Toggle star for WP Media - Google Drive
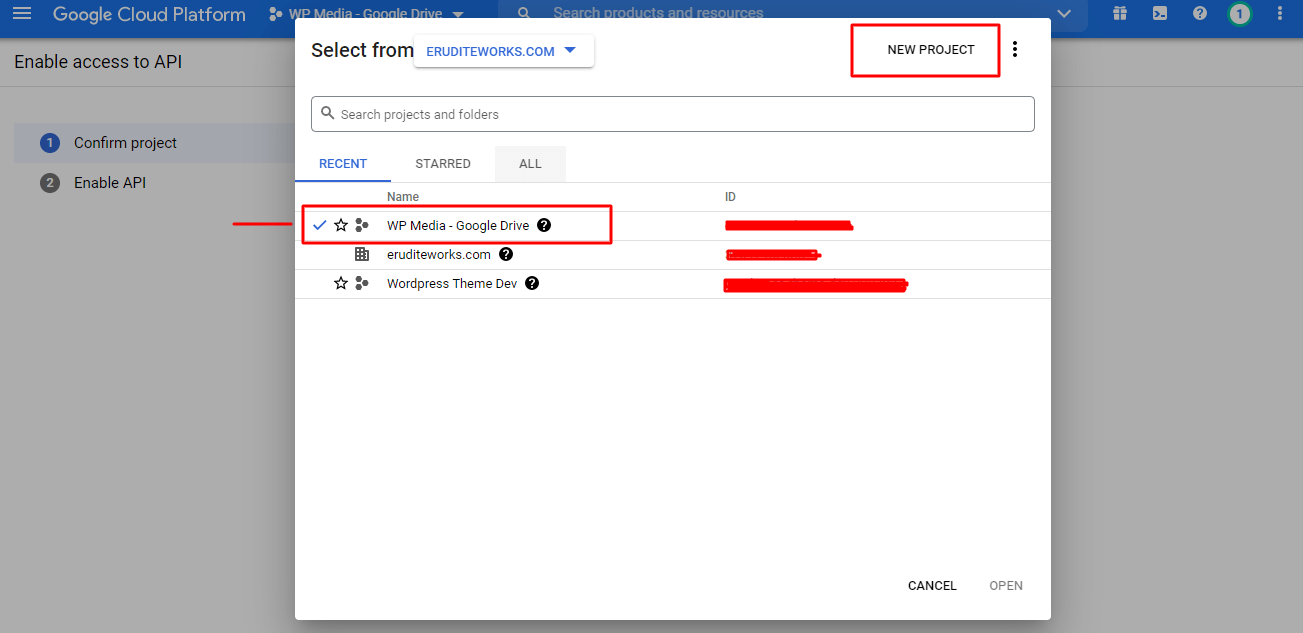Image resolution: width=1303 pixels, height=633 pixels. (x=341, y=225)
